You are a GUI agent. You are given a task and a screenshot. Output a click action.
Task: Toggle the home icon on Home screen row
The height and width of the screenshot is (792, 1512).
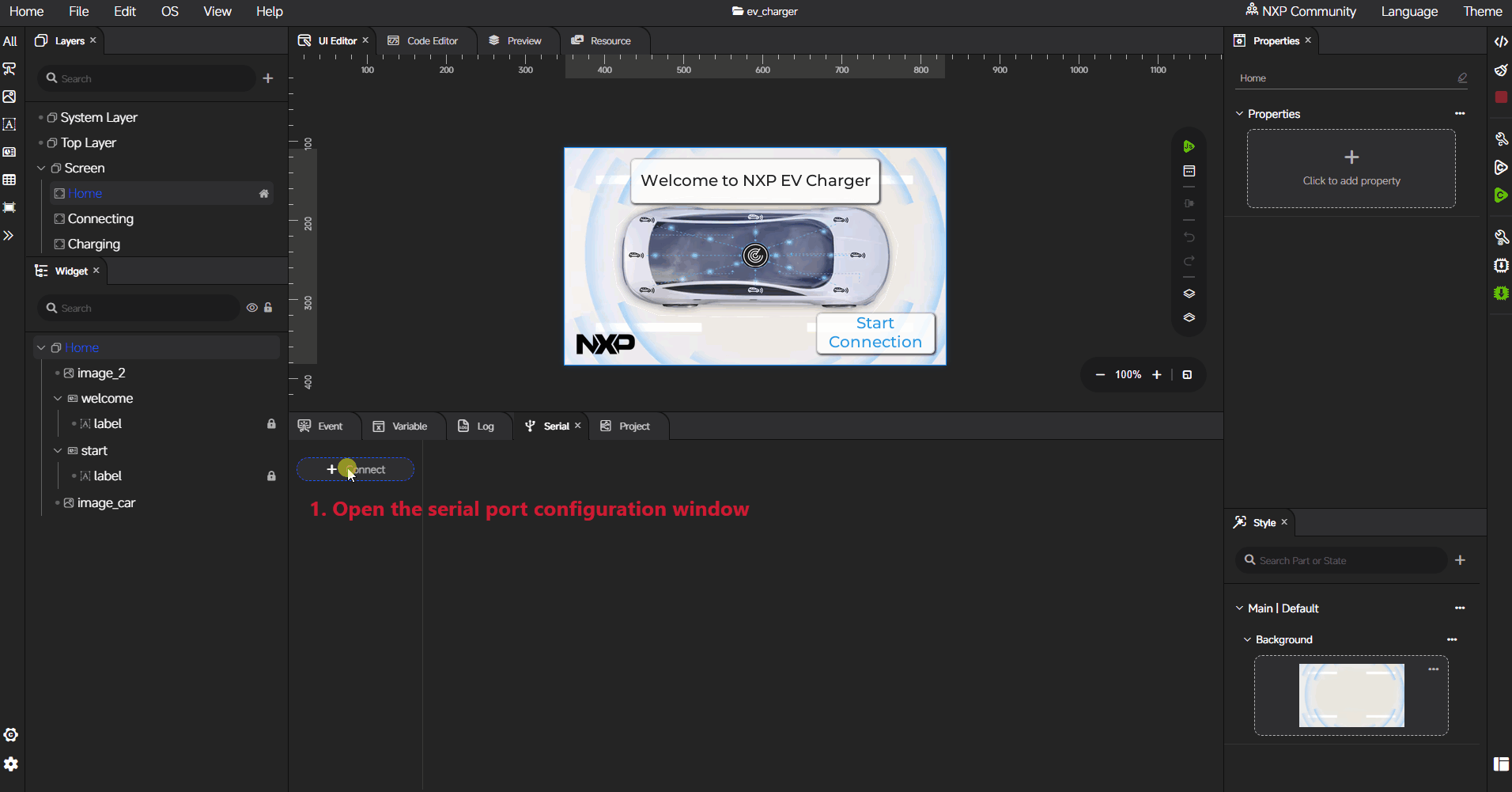(x=264, y=194)
